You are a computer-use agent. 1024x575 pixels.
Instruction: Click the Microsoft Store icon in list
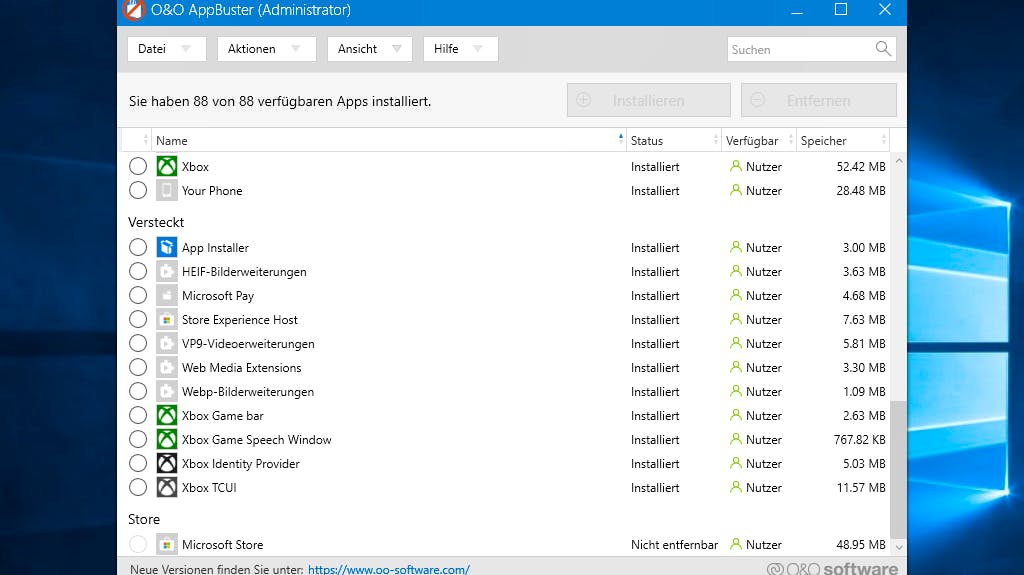click(x=167, y=544)
